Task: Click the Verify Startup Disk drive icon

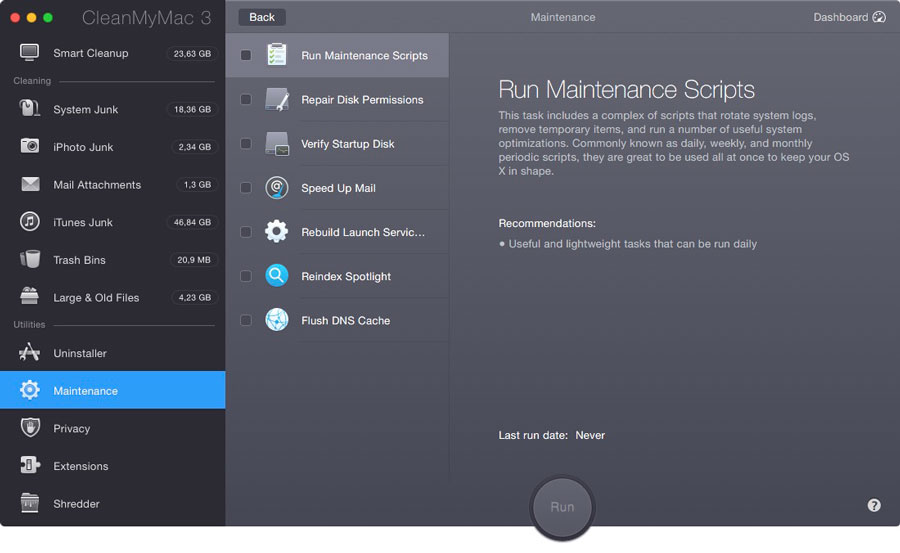Action: point(277,144)
